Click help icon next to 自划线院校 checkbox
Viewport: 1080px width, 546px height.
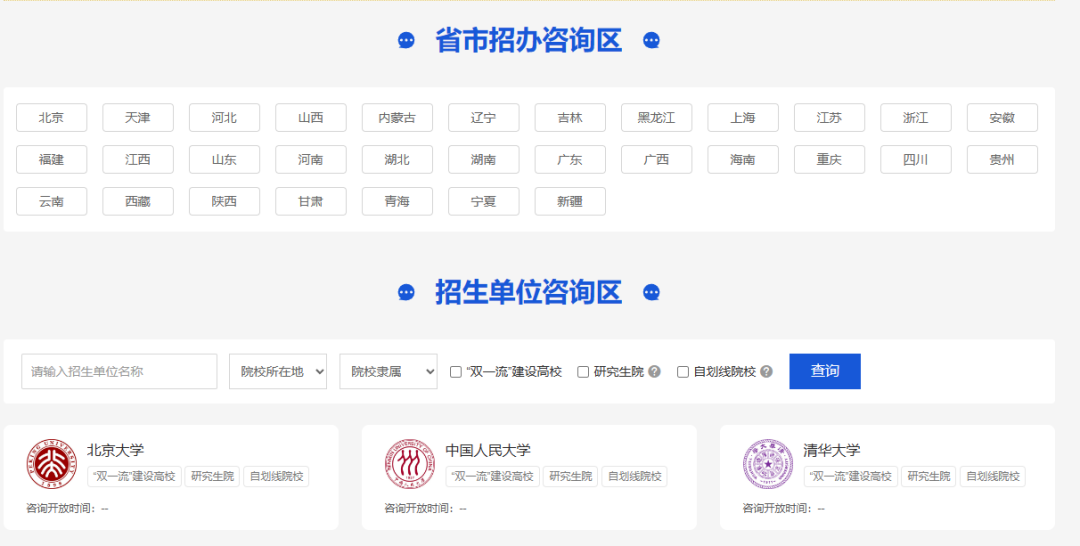tap(766, 372)
